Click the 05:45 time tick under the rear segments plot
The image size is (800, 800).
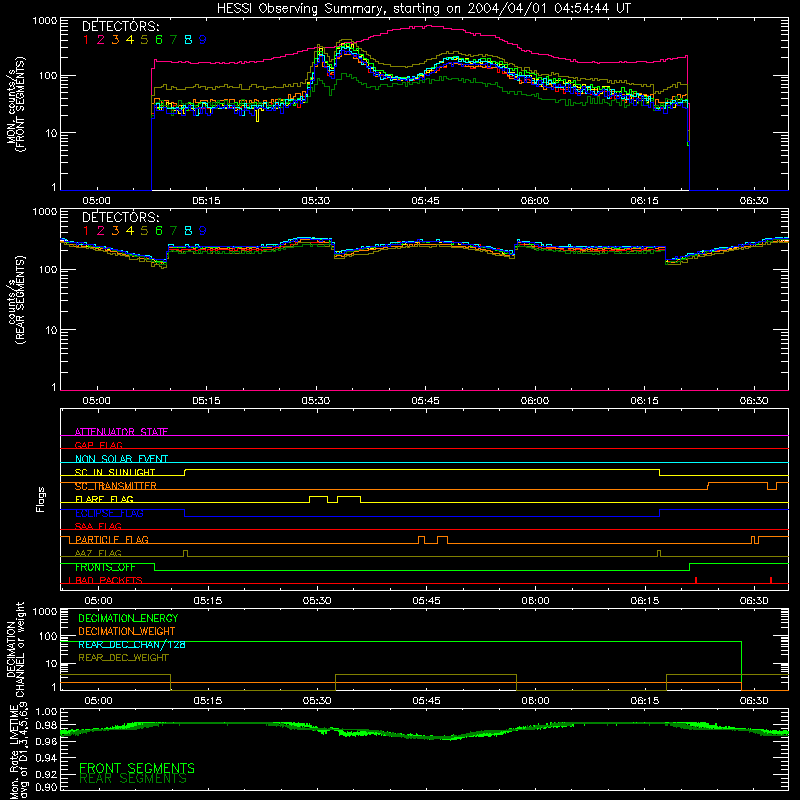pyautogui.click(x=426, y=401)
